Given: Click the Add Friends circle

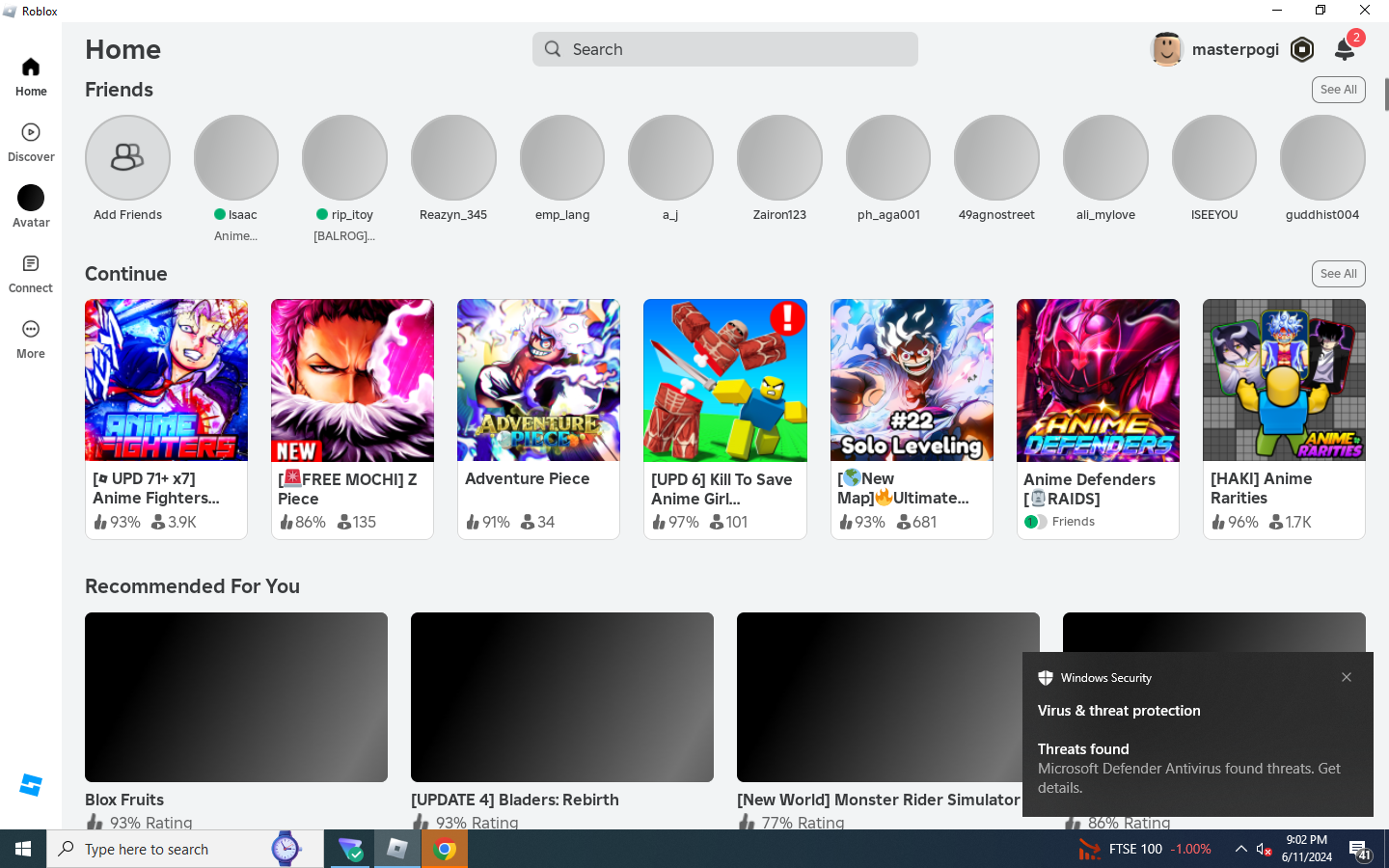Looking at the screenshot, I should click(127, 157).
